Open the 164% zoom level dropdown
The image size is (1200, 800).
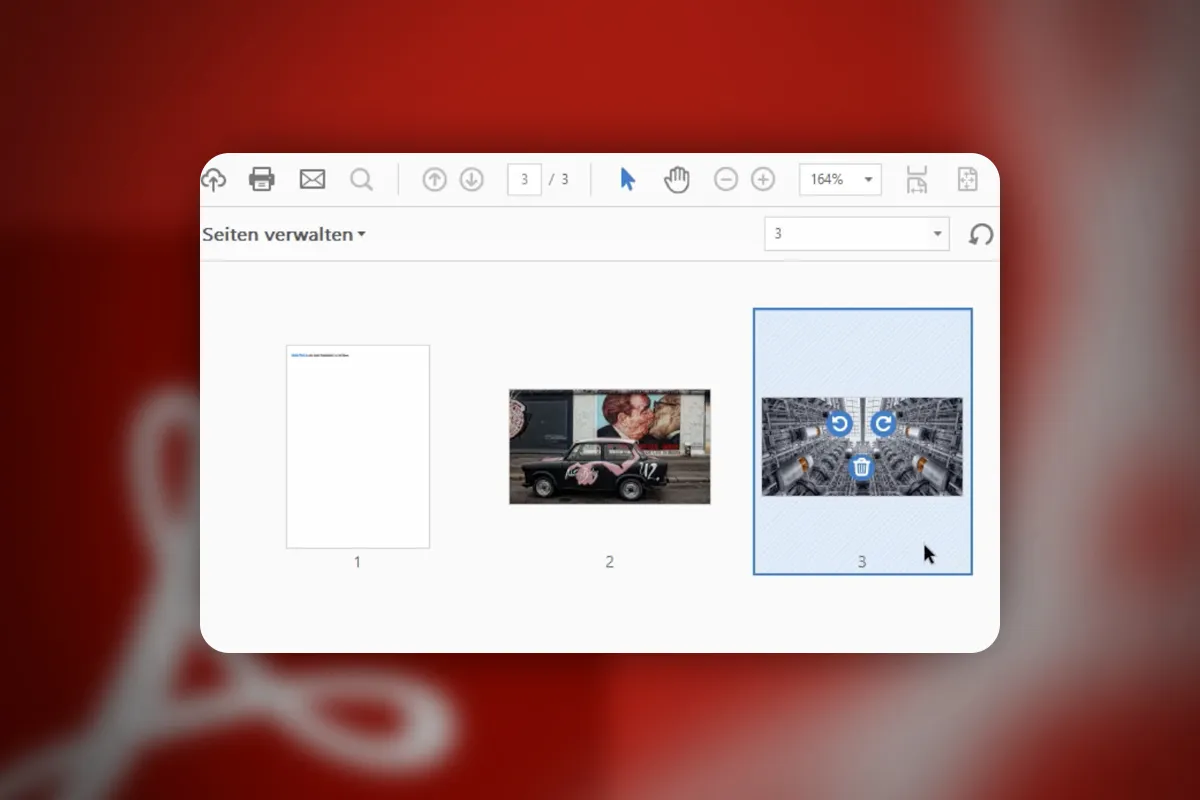[840, 179]
